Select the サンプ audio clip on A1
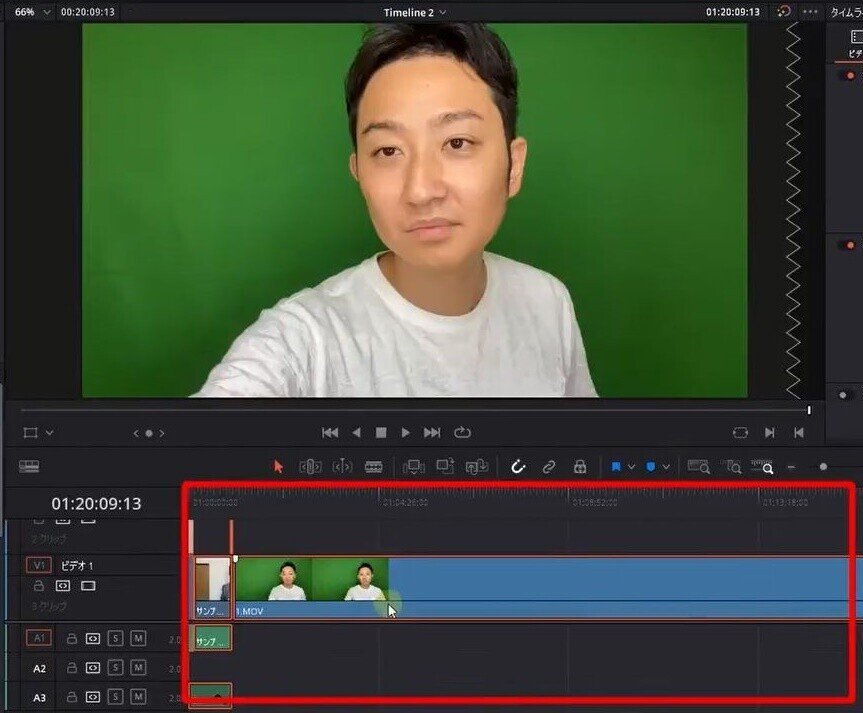The width and height of the screenshot is (863, 713). point(213,638)
